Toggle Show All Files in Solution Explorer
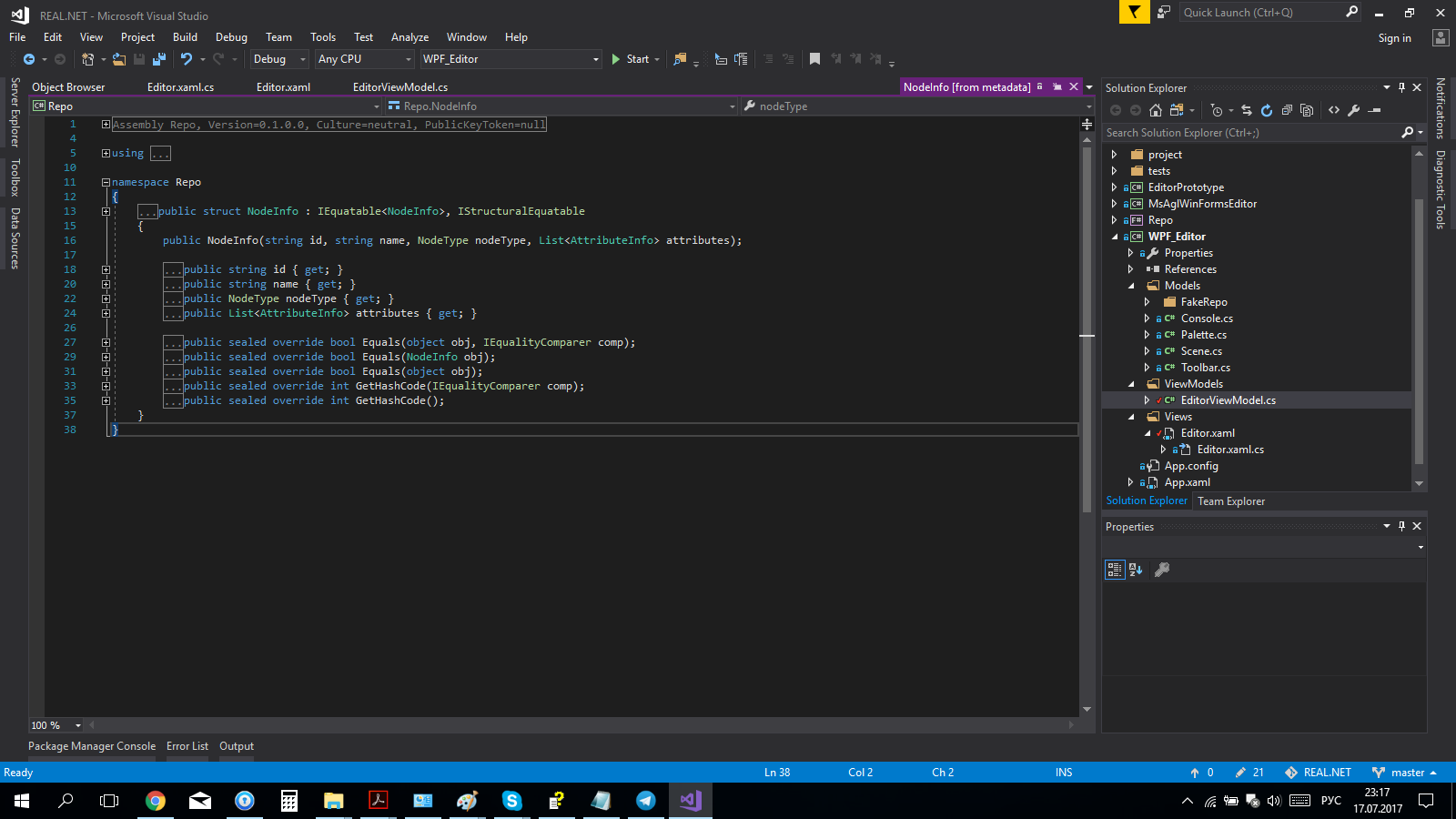 tap(1307, 110)
